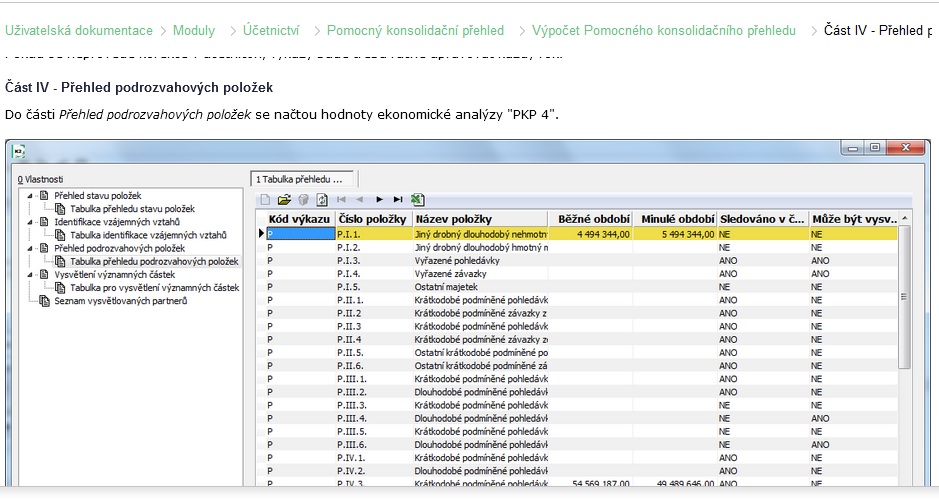Select Seznam vysvětlovaných partnerů tree item
This screenshot has height=499, width=939.
pyautogui.click(x=120, y=301)
